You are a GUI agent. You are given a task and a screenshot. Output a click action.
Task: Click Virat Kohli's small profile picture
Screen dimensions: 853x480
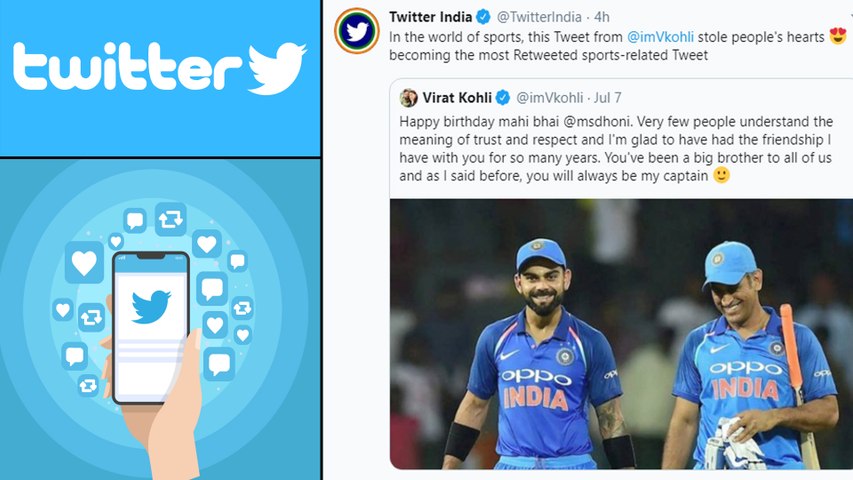[x=409, y=97]
